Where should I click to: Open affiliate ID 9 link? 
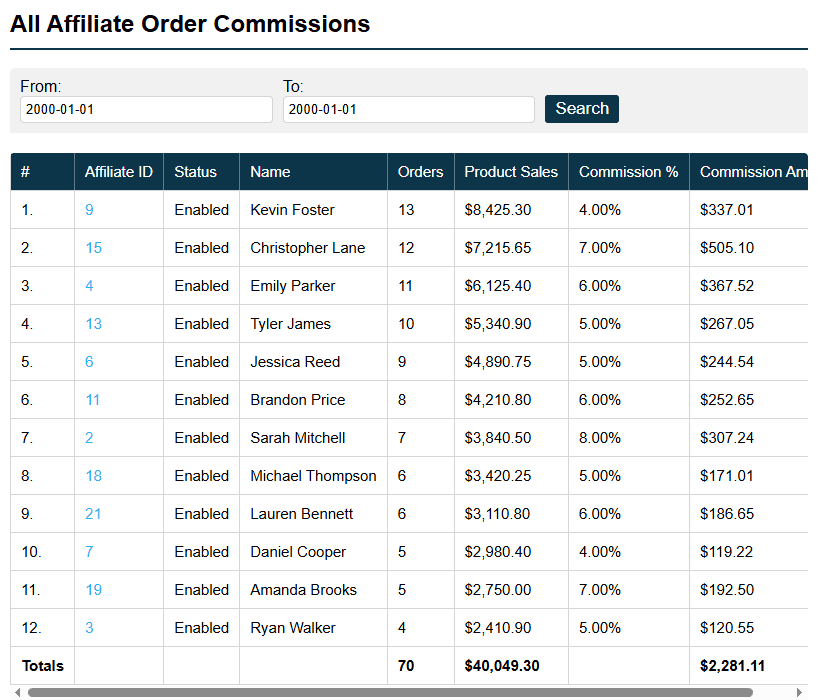[89, 210]
